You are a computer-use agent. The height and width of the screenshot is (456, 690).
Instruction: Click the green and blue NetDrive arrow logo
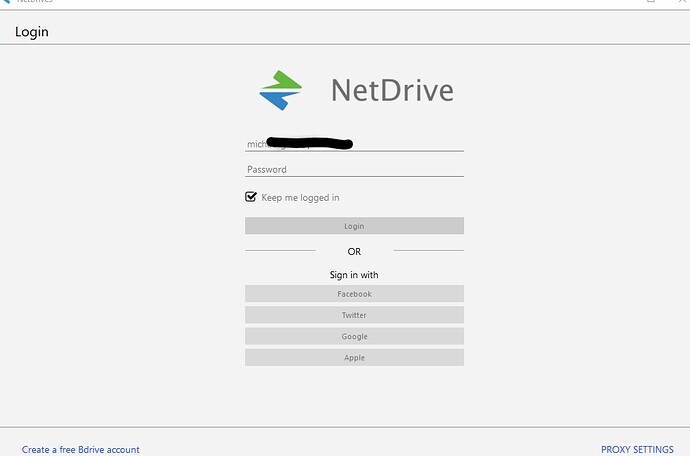(280, 90)
